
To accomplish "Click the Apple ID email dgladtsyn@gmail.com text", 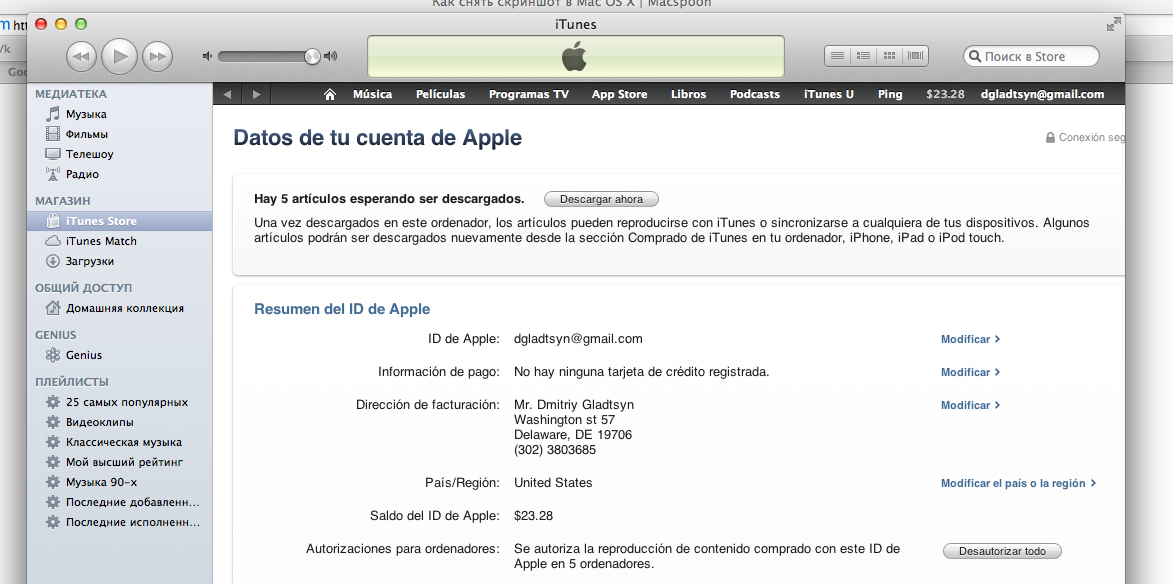I will [x=578, y=339].
